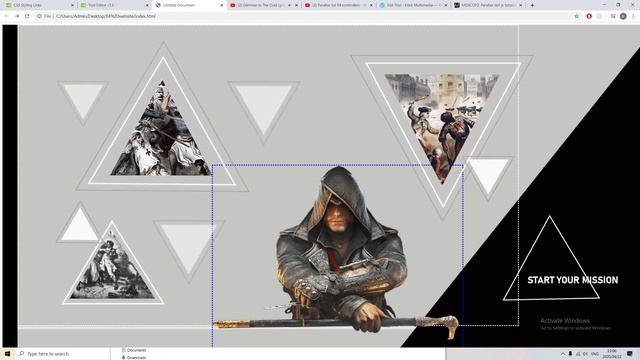Click the START YOUR MISSION link

573,280
